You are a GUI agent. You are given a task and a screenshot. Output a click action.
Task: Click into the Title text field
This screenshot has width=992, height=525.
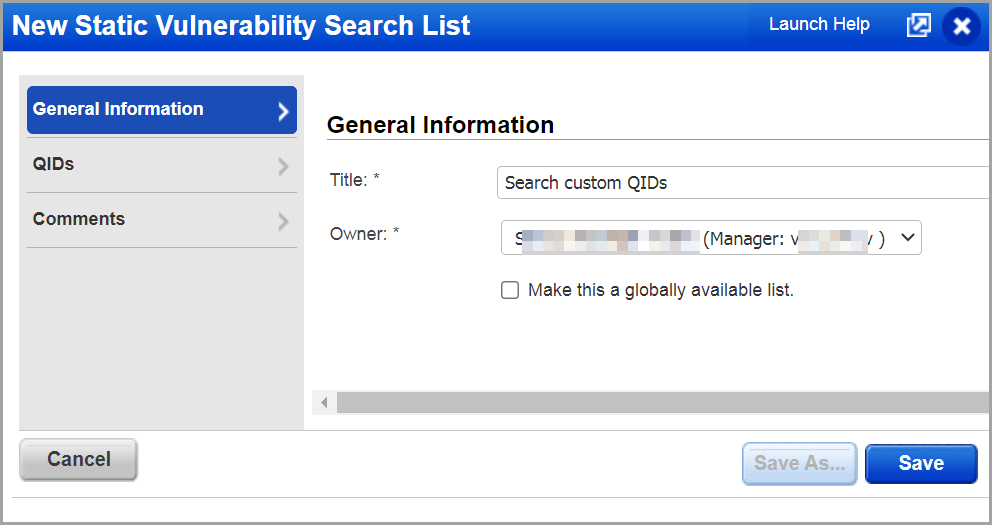pos(740,183)
